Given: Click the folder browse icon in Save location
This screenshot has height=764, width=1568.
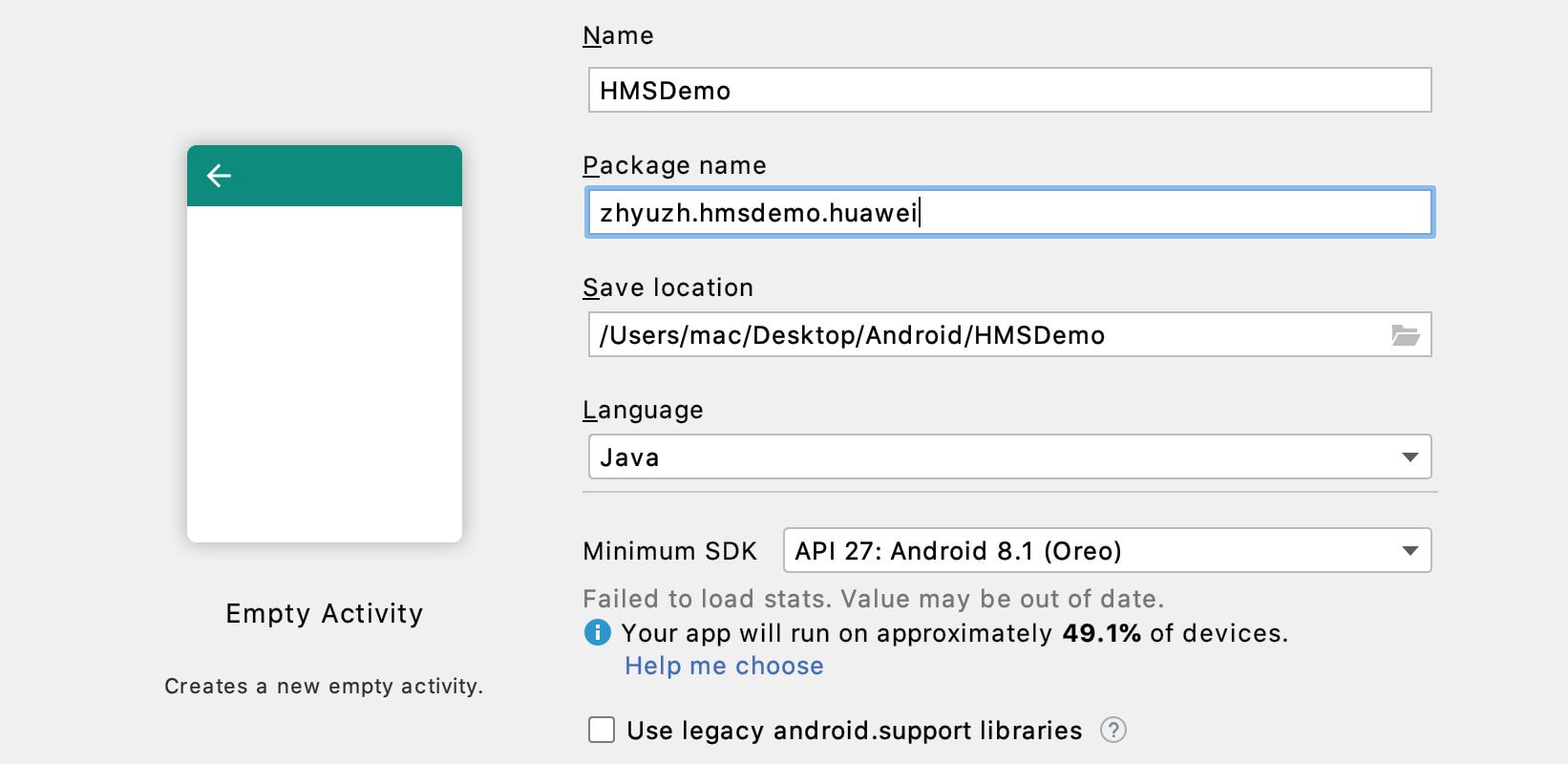Looking at the screenshot, I should [x=1405, y=335].
